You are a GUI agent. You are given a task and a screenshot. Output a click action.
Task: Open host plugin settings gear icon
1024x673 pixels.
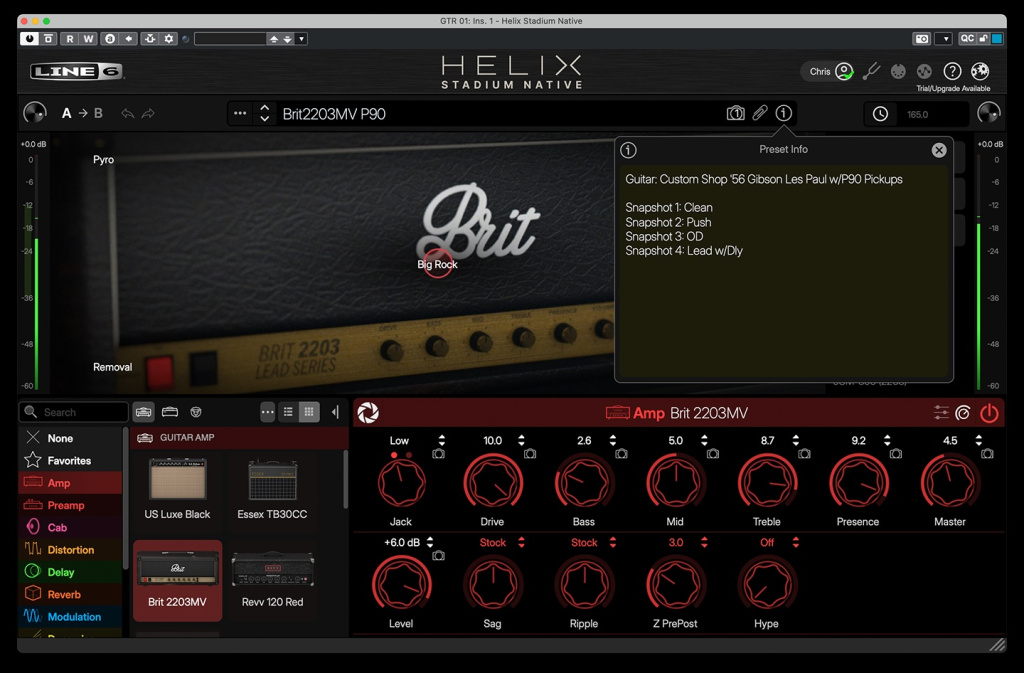[169, 39]
